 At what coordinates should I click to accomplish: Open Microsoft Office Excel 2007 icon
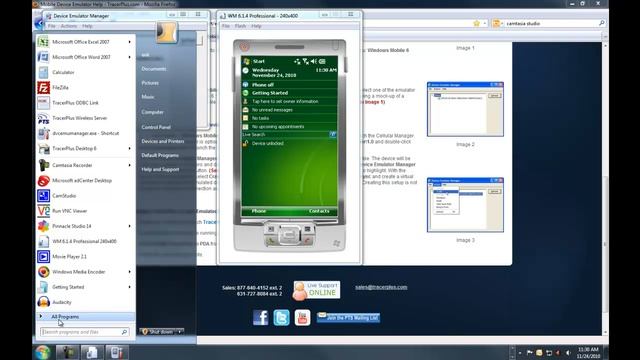pos(43,42)
